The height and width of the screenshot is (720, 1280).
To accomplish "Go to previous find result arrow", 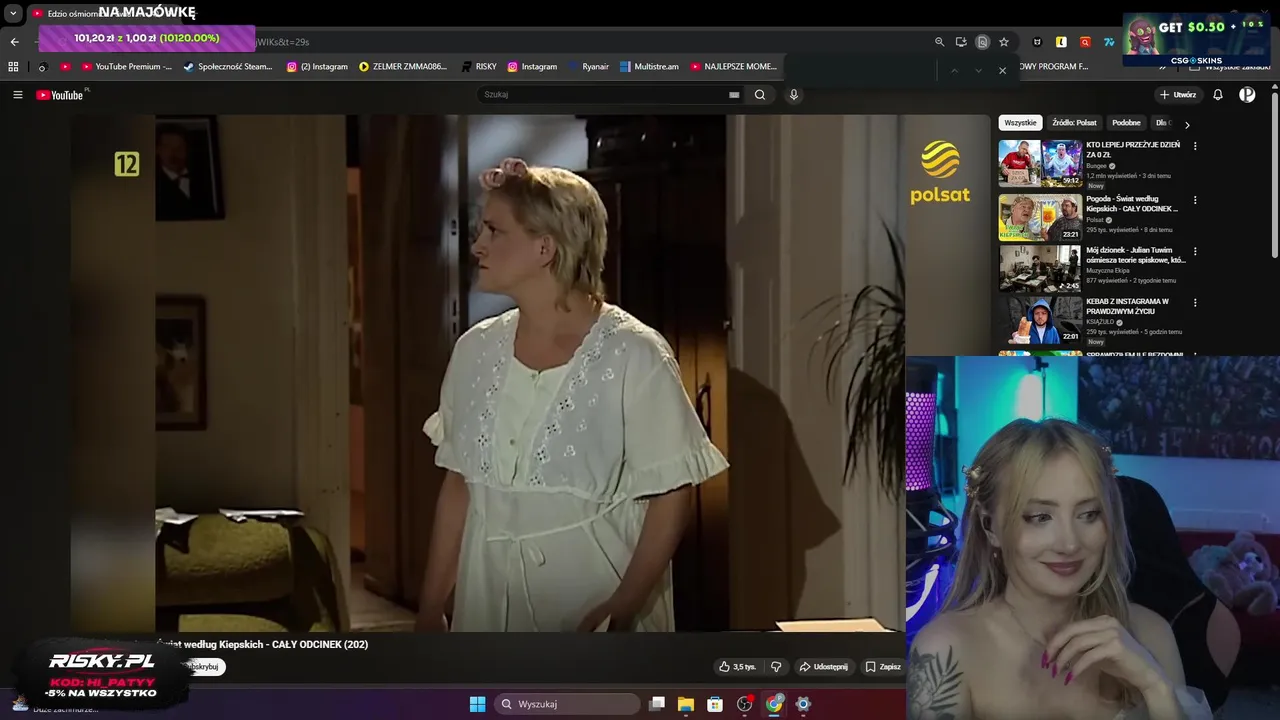I will coord(954,70).
